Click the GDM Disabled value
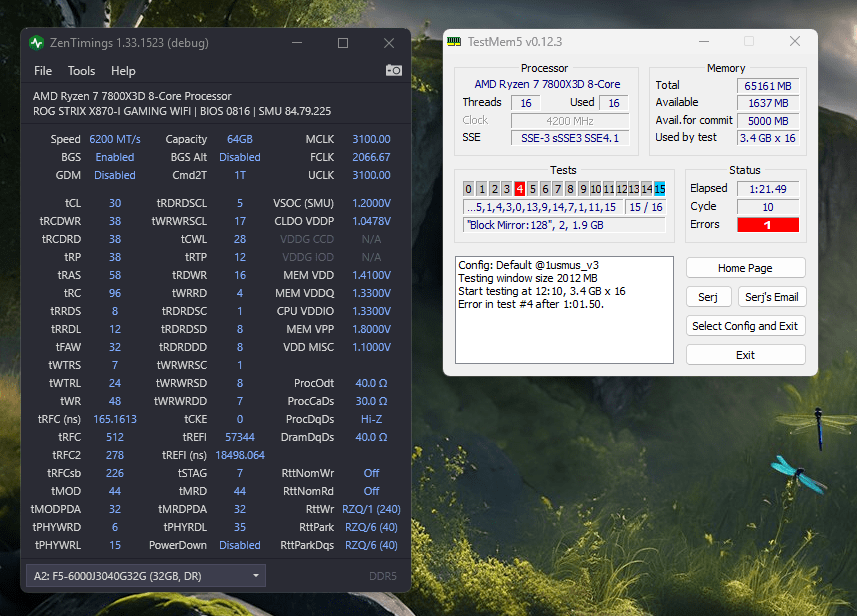The height and width of the screenshot is (616, 857). click(115, 175)
